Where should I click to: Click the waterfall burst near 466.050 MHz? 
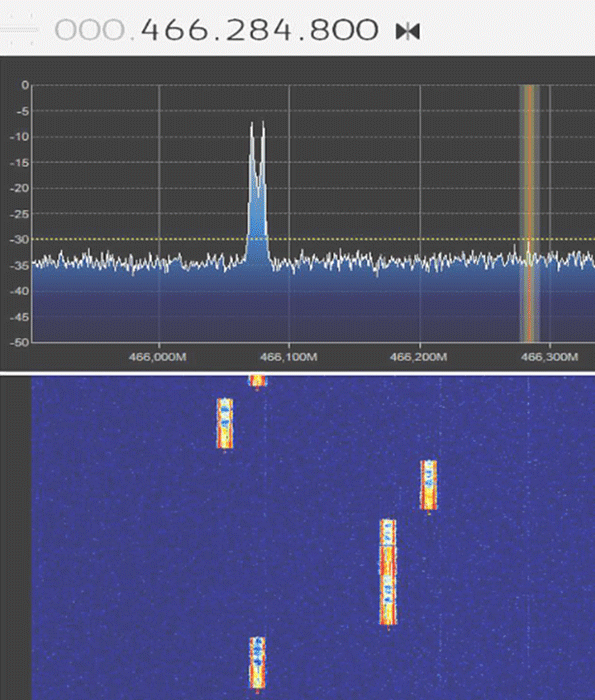(225, 423)
